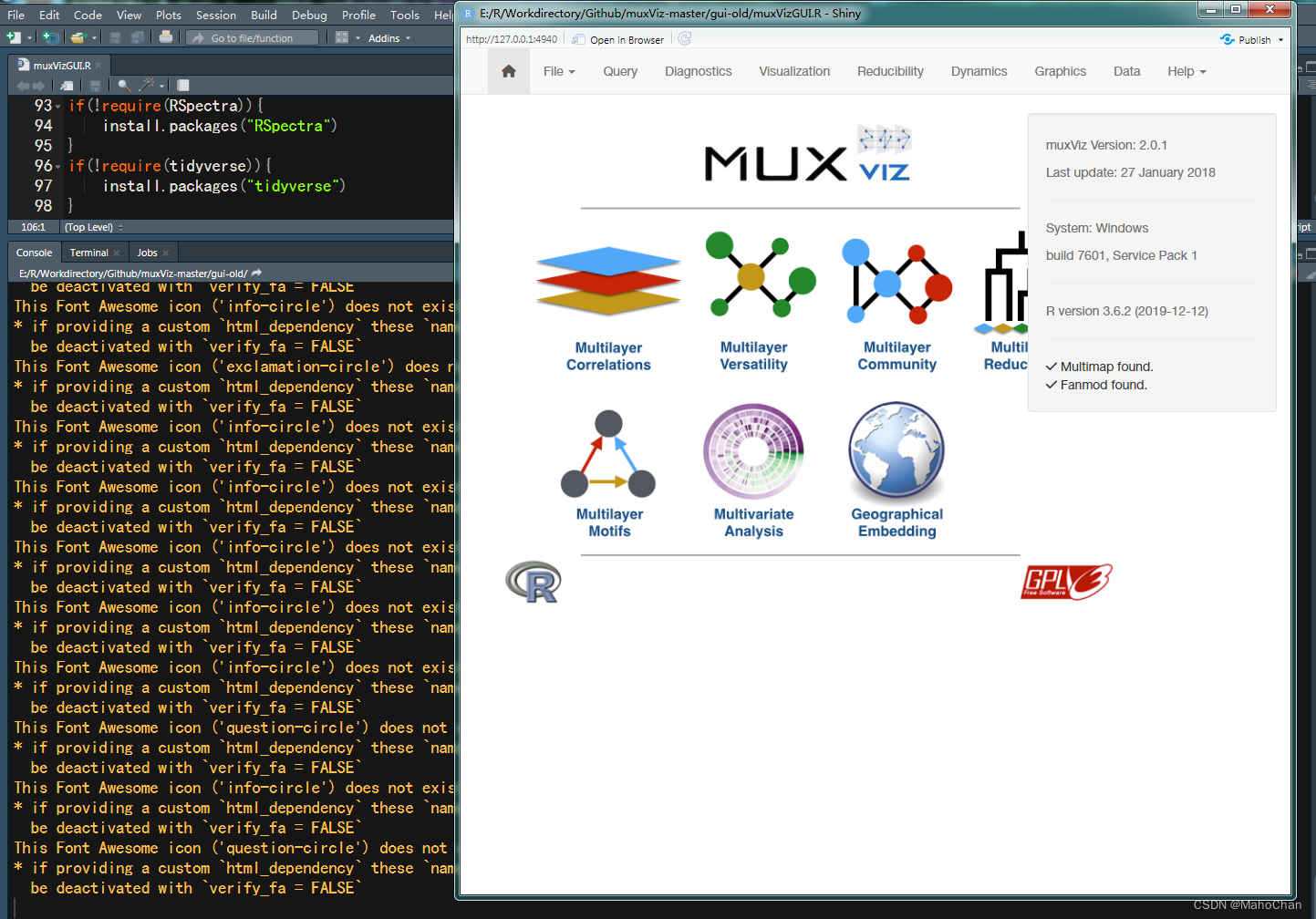Open the Geographical Embedding globe icon

(896, 451)
